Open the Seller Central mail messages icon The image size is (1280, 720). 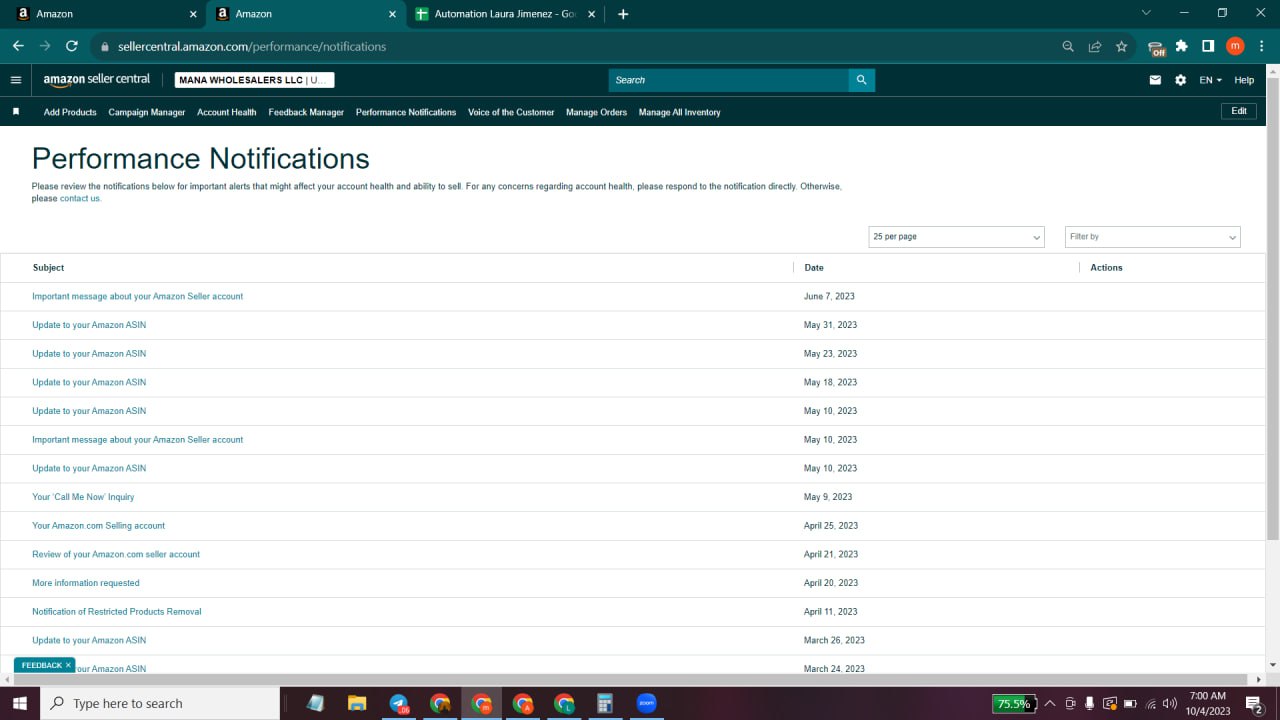point(1155,80)
